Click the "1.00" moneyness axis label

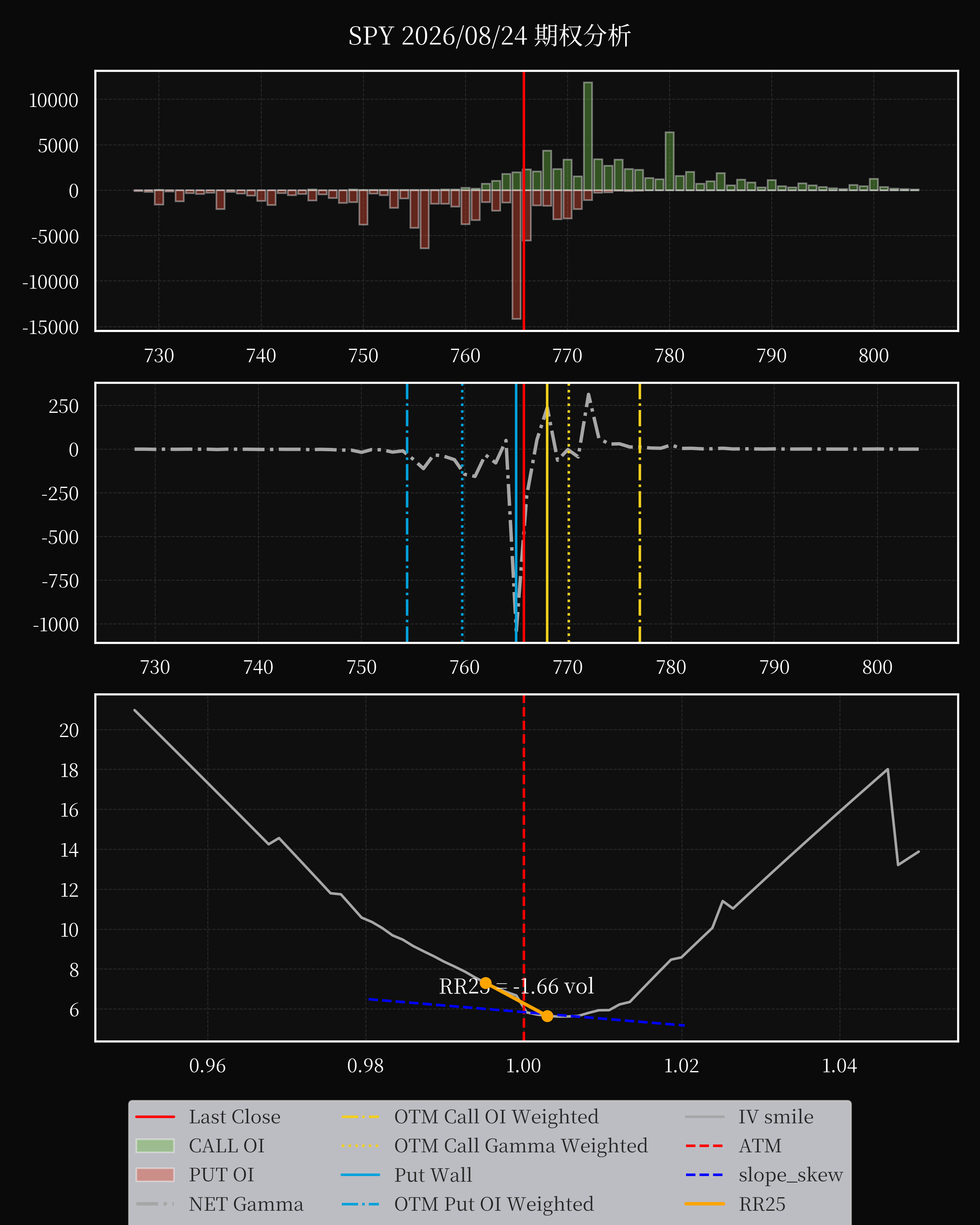coord(523,1065)
